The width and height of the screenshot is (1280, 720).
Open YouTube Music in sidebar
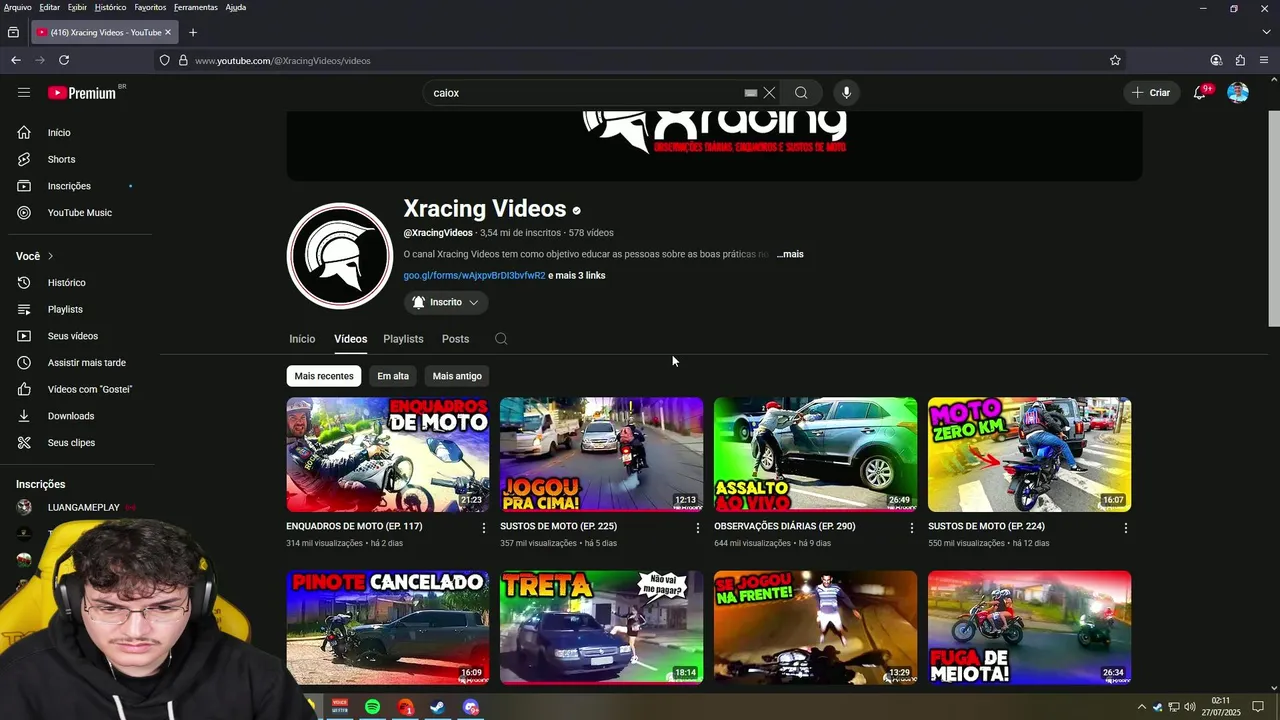(x=80, y=213)
